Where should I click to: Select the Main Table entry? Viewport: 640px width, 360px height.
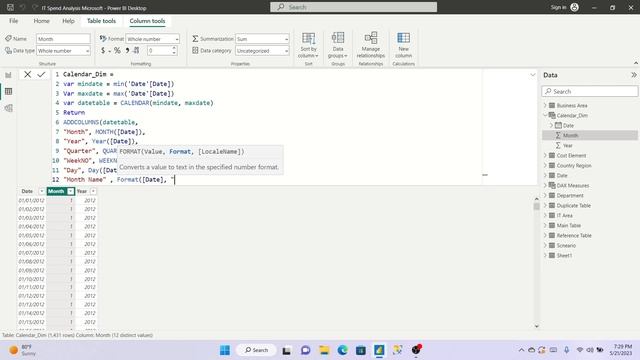[x=569, y=225]
